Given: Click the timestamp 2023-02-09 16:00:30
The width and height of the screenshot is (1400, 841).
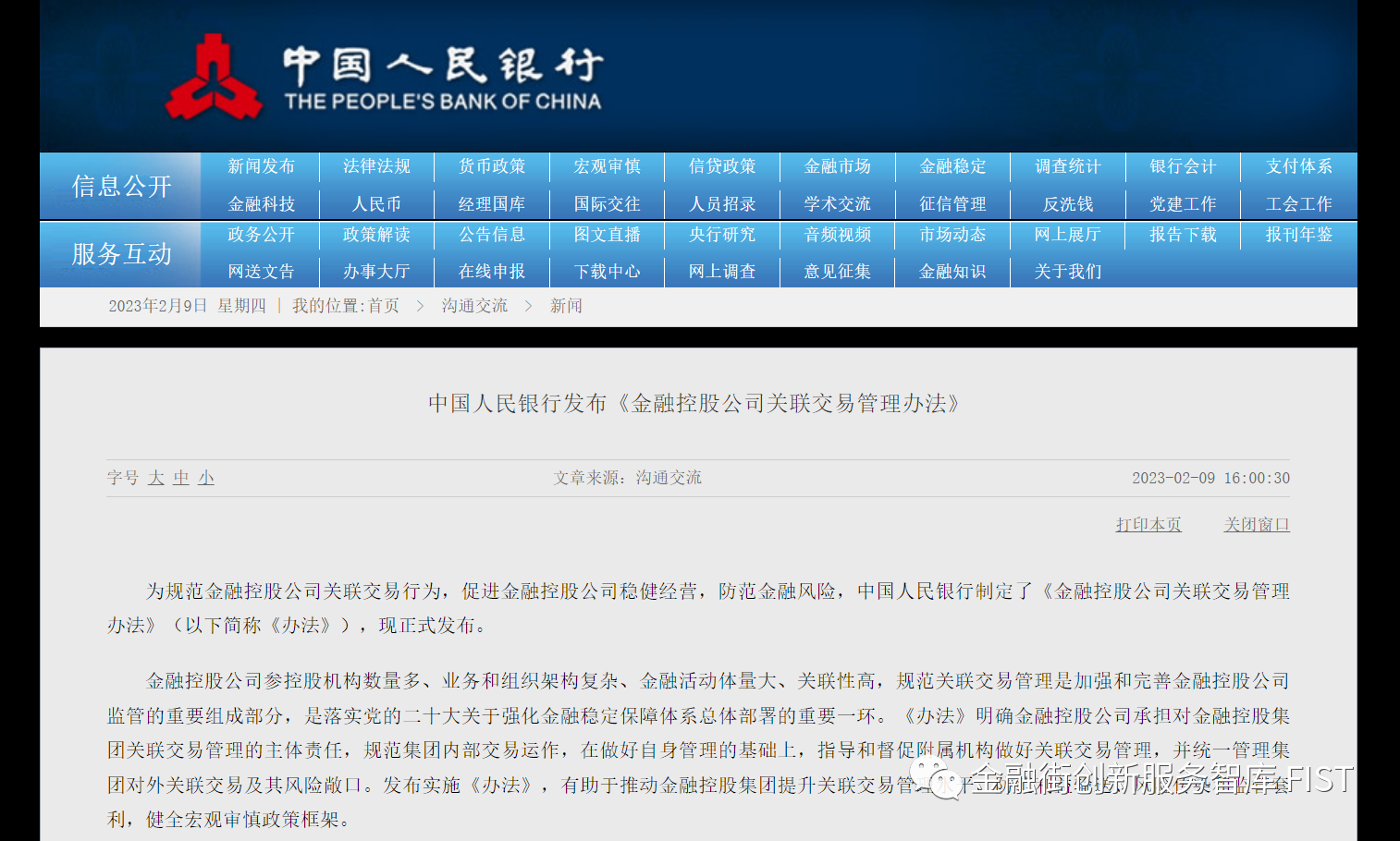Looking at the screenshot, I should click(x=1210, y=478).
